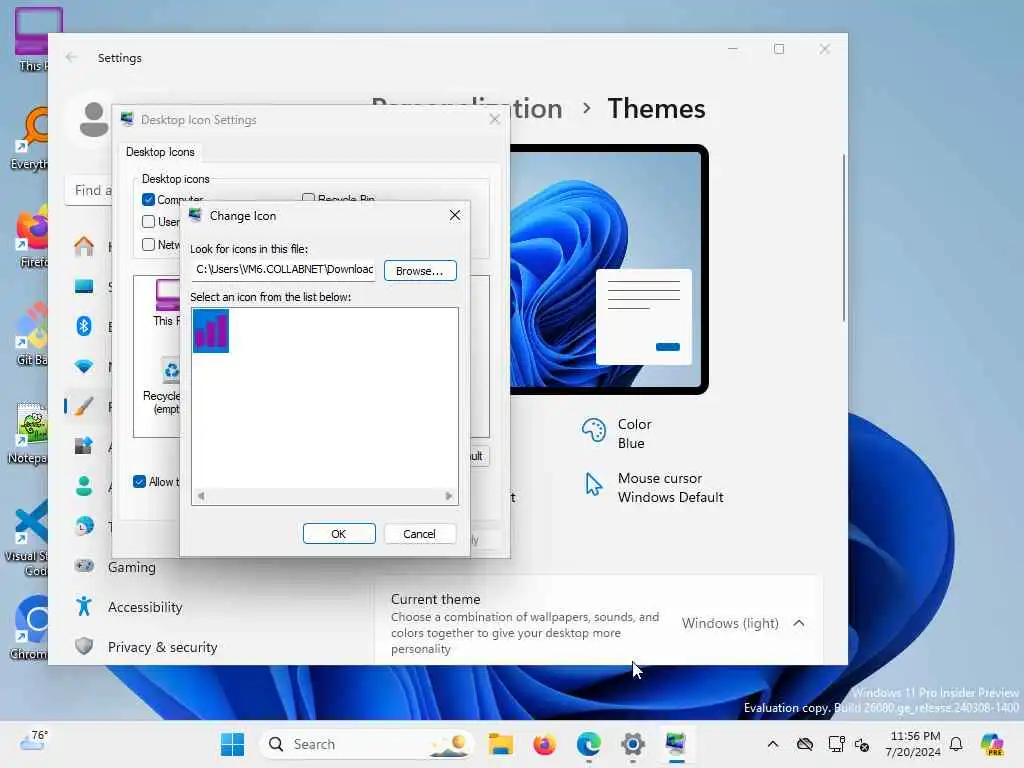
Task: Collapse the Current theme section chevron
Action: 799,623
